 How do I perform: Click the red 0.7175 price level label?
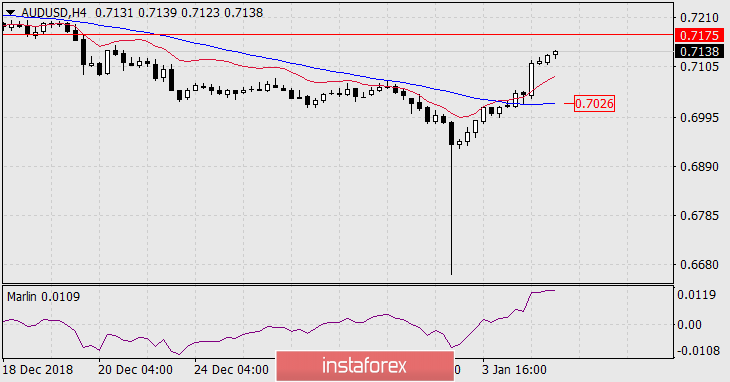699,35
